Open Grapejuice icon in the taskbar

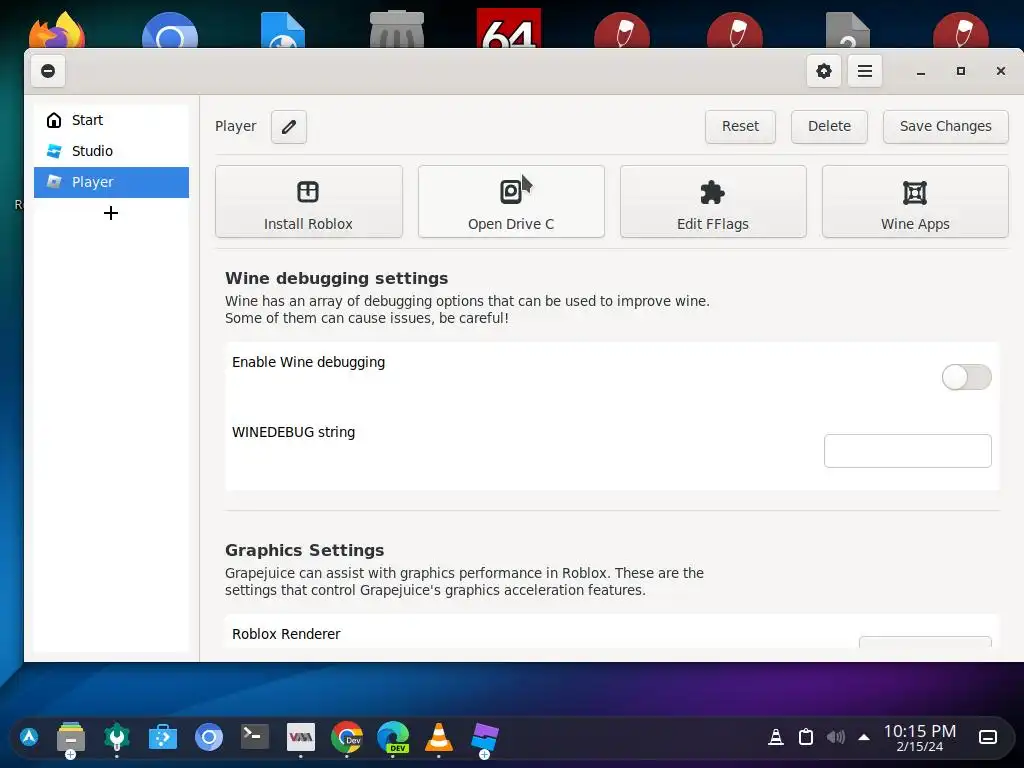pos(485,738)
